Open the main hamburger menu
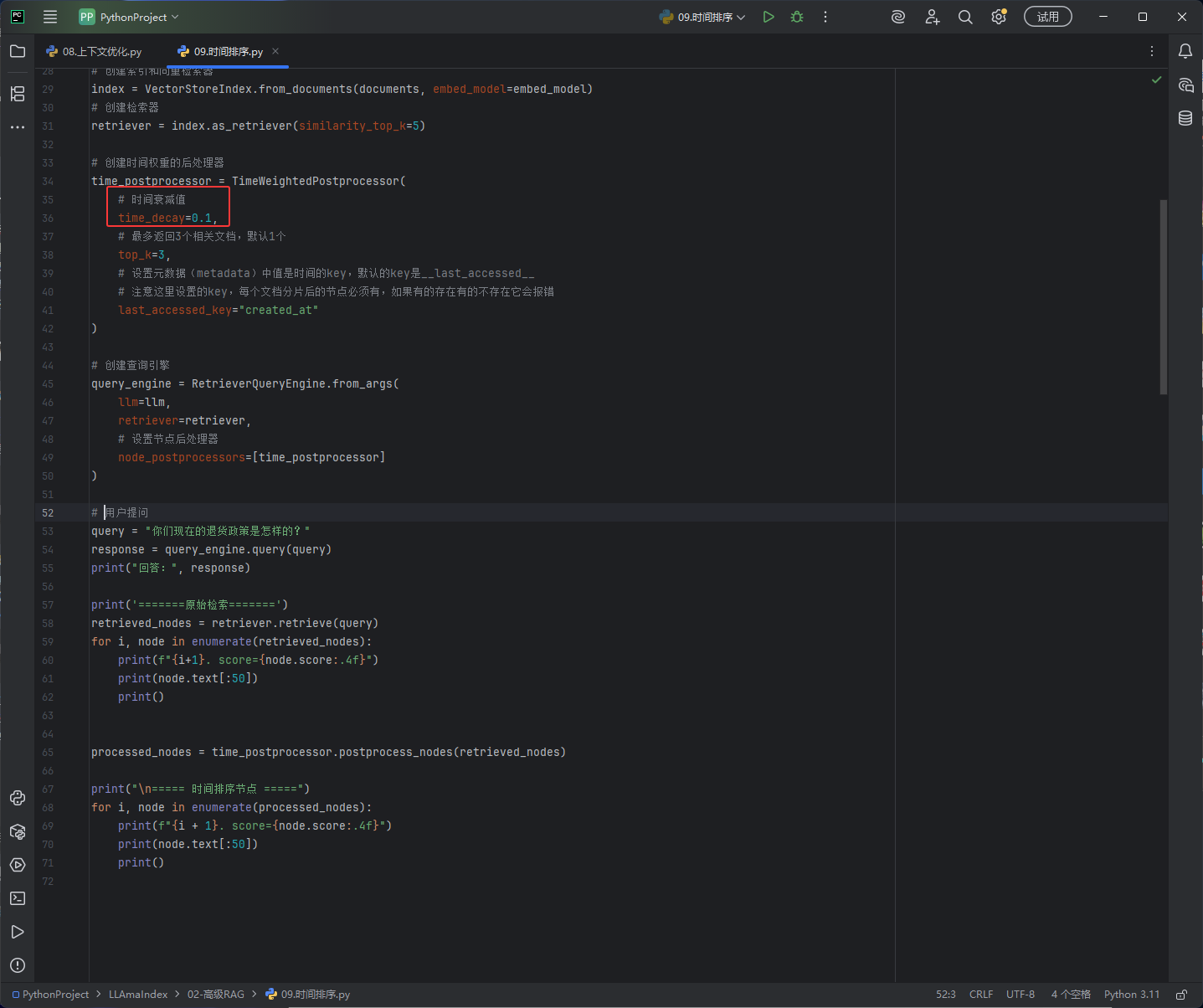The height and width of the screenshot is (1008, 1203). (50, 17)
